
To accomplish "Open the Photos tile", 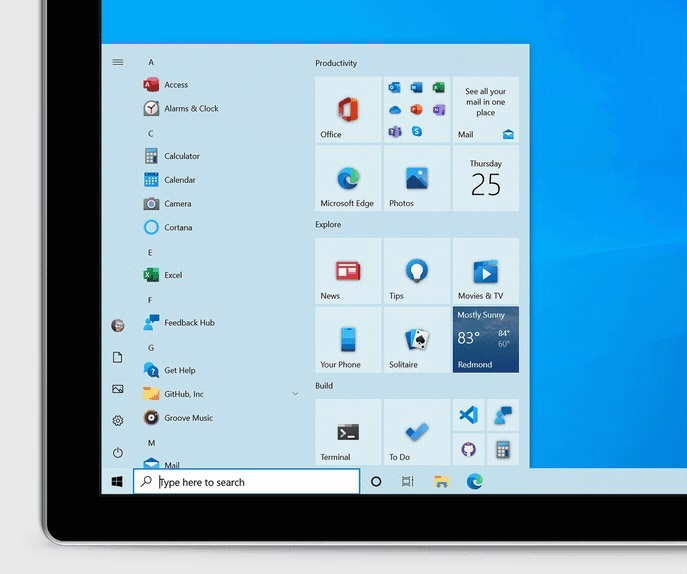I will pyautogui.click(x=417, y=178).
